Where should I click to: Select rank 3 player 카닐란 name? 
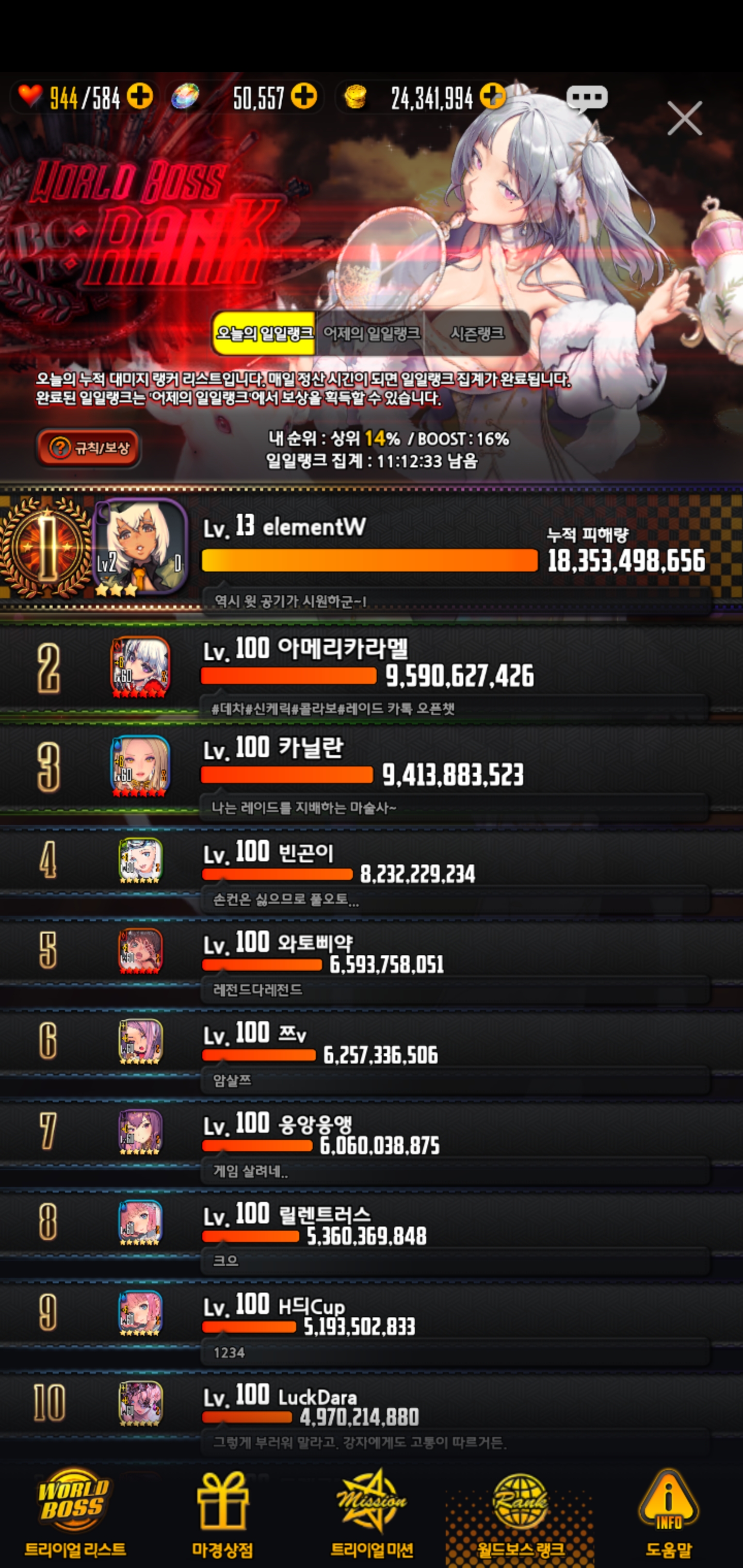[311, 747]
